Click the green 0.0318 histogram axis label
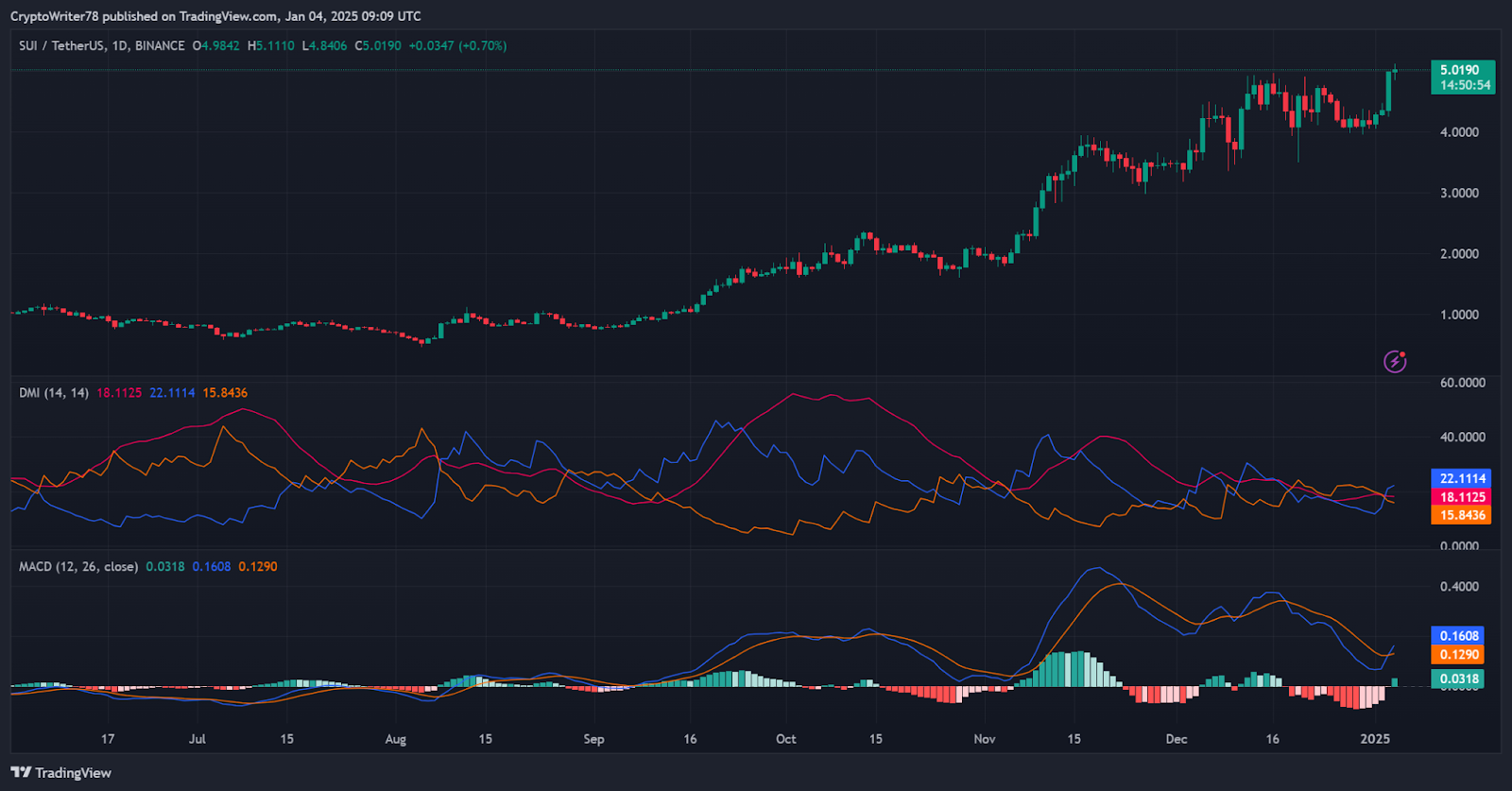The width and height of the screenshot is (1512, 791). (x=1458, y=679)
